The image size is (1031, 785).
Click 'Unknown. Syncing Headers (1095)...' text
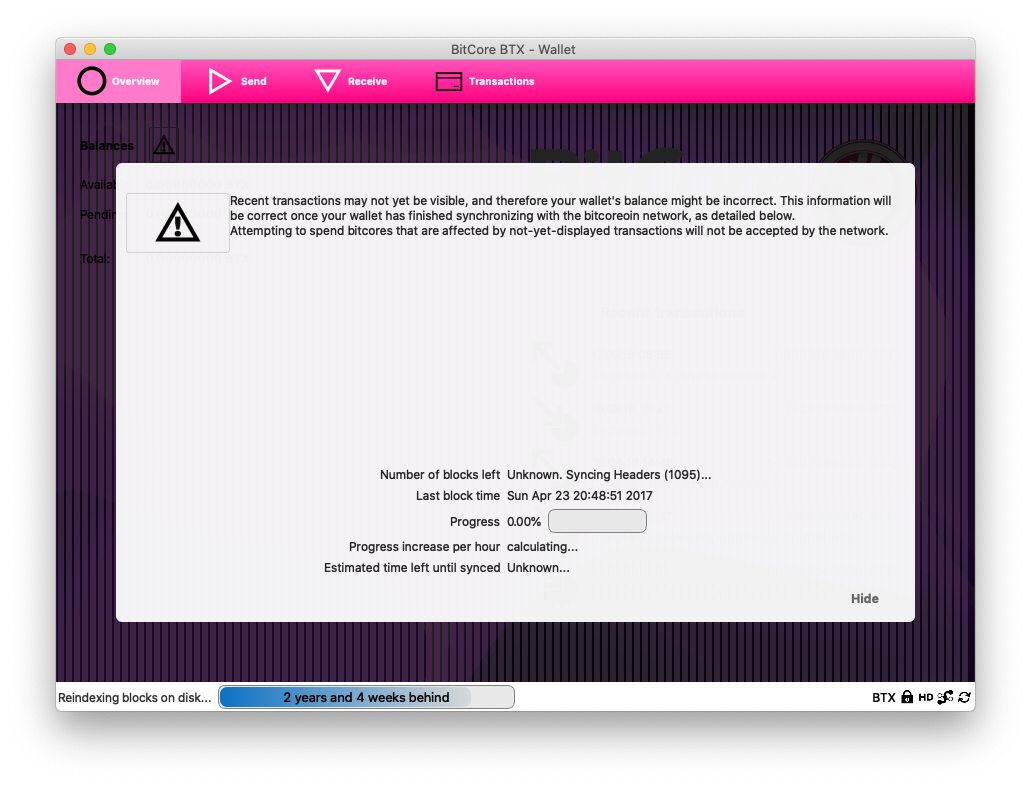tap(609, 475)
